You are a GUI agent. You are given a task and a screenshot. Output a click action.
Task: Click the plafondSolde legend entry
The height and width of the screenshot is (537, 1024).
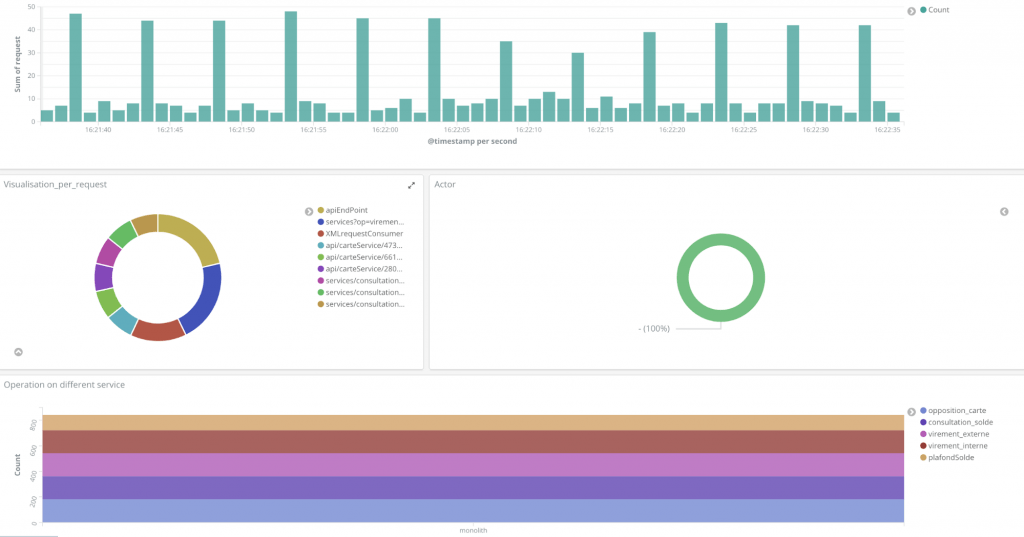(952, 457)
